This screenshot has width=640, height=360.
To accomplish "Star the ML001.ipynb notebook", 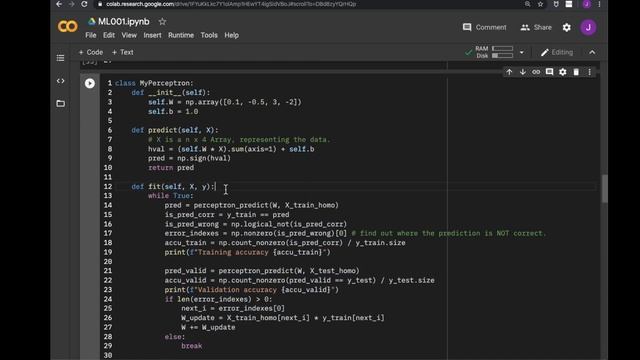I will (162, 22).
